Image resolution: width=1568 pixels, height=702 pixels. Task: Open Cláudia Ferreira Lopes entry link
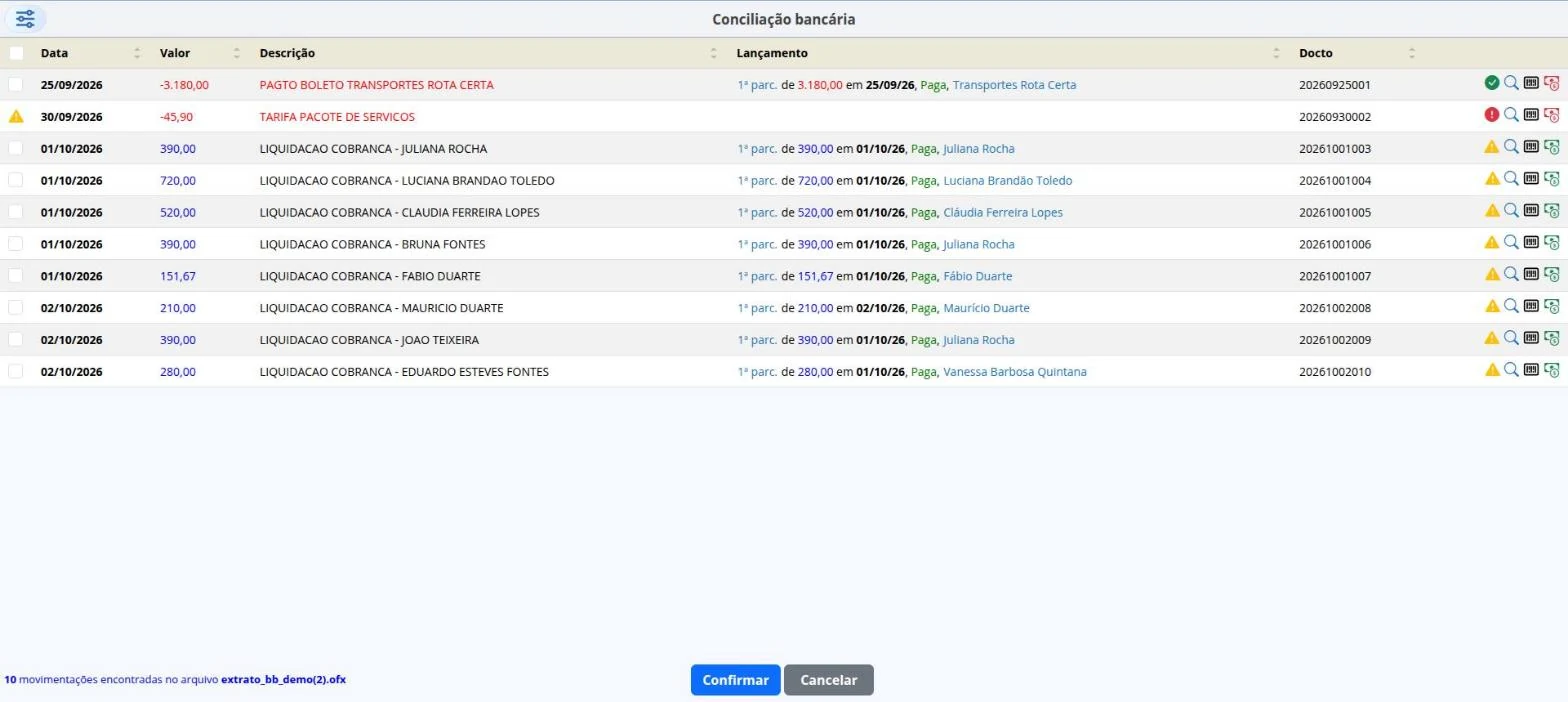1003,213
